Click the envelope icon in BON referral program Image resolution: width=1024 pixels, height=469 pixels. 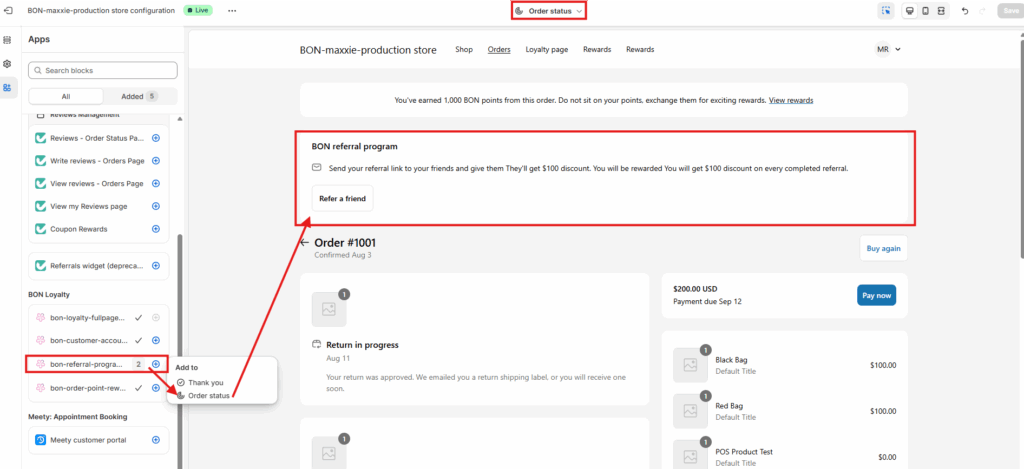317,168
